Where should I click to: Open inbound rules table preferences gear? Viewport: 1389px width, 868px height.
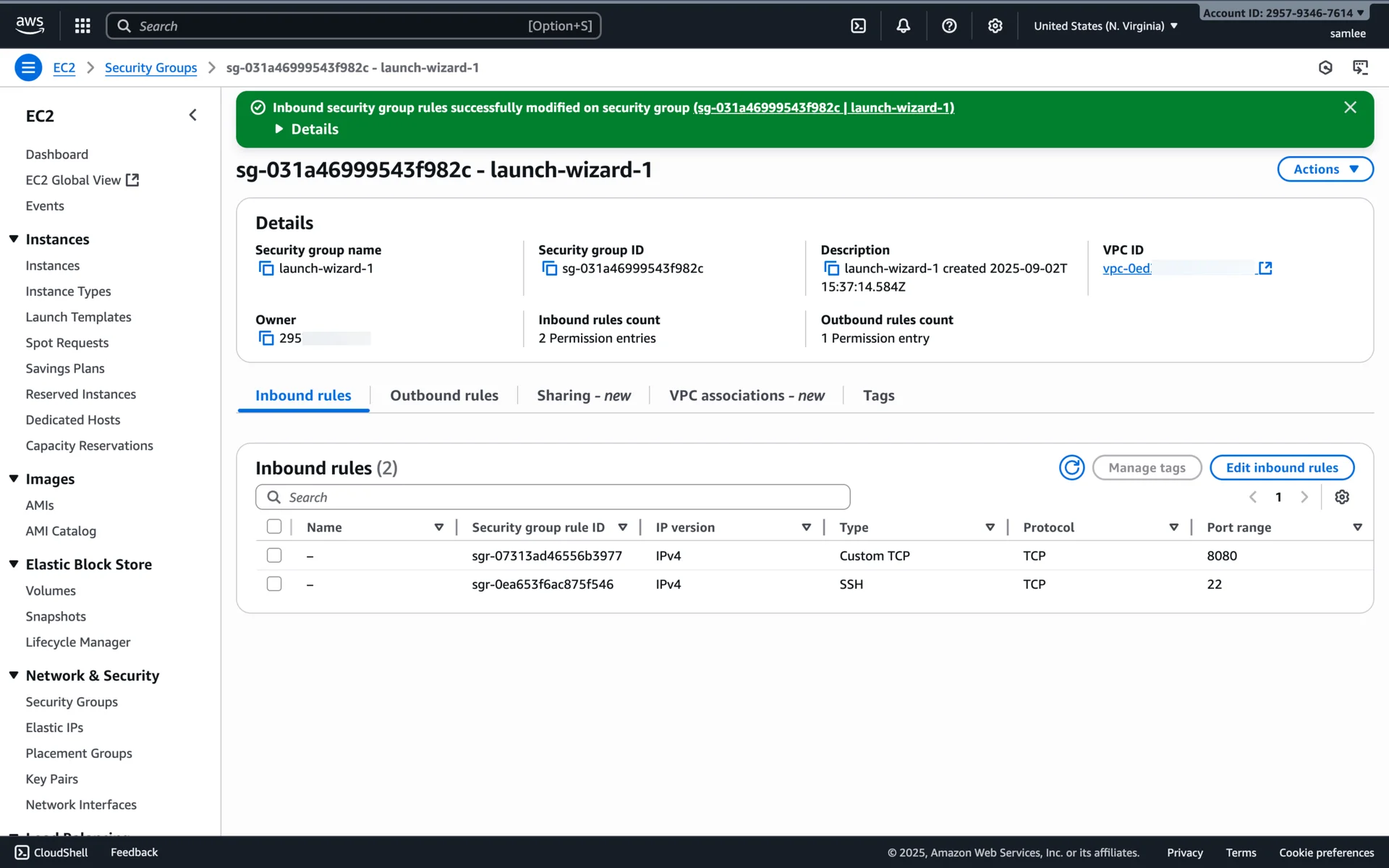[x=1342, y=497]
